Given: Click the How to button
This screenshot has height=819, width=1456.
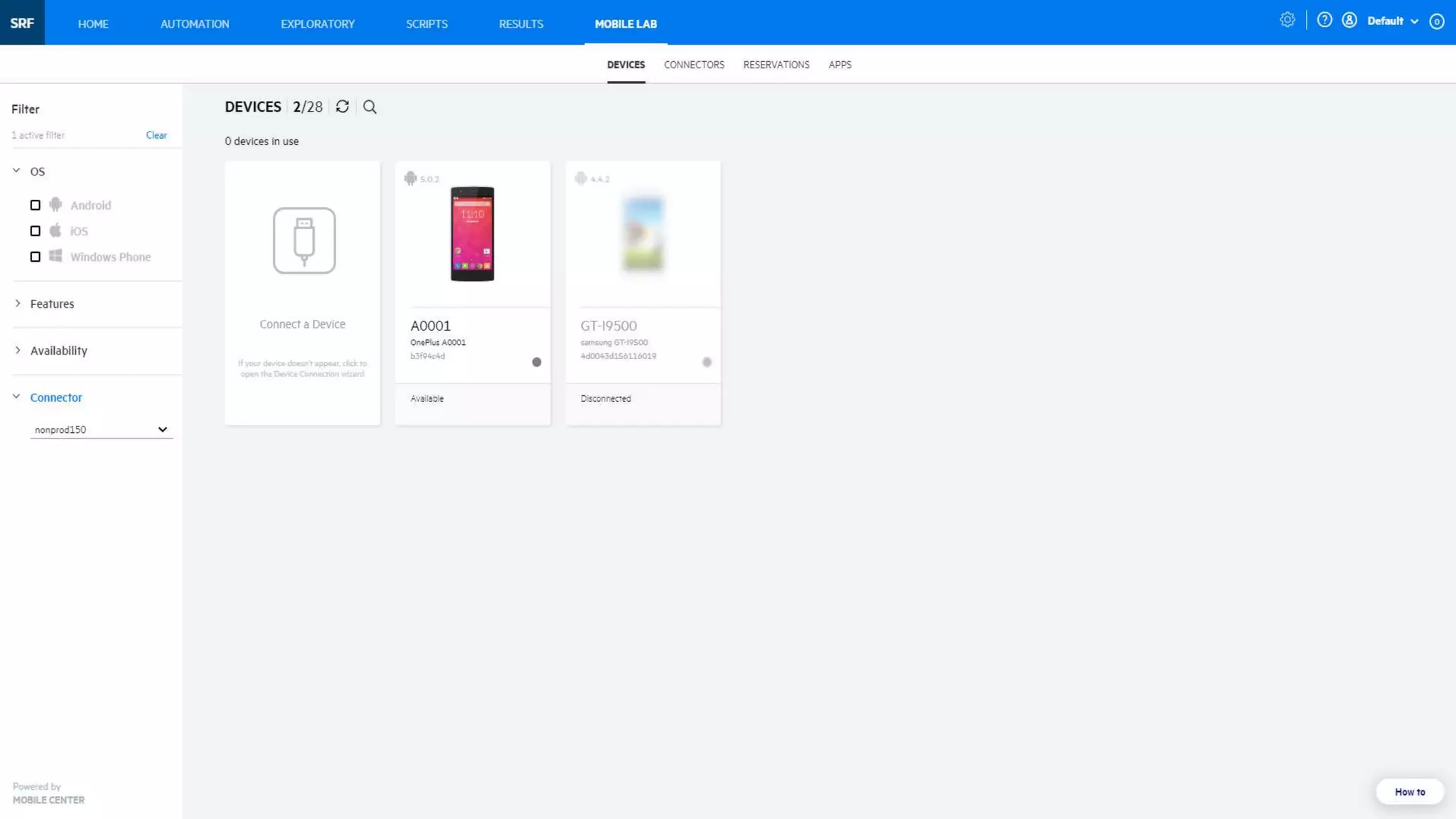Looking at the screenshot, I should (x=1409, y=791).
